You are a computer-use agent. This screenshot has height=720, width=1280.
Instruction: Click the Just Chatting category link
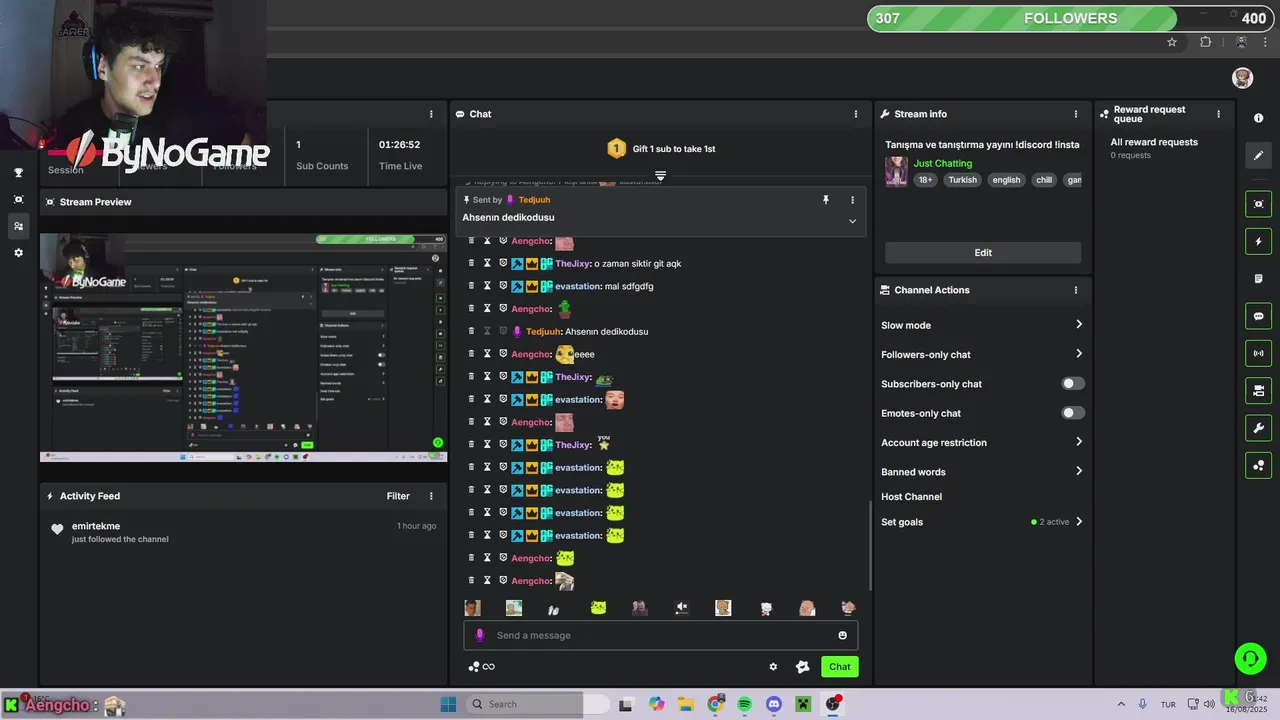pyautogui.click(x=943, y=163)
